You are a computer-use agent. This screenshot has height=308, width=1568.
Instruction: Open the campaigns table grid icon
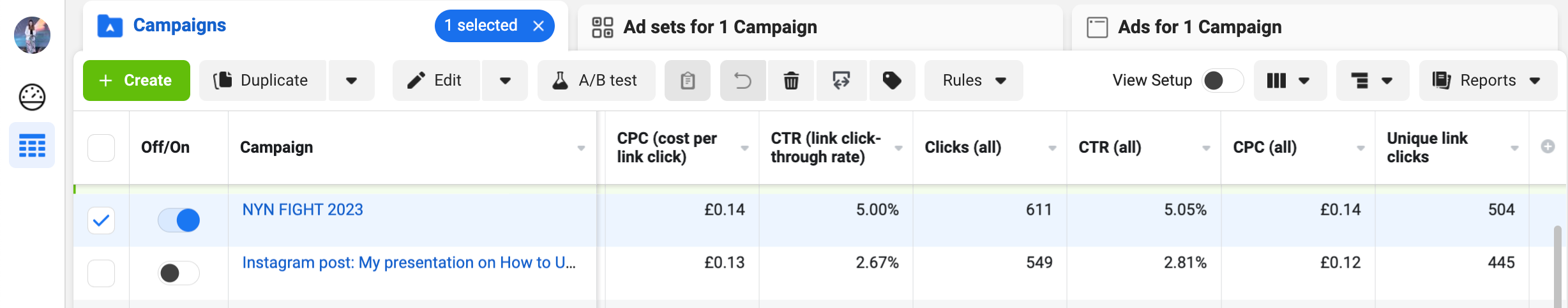(32, 146)
